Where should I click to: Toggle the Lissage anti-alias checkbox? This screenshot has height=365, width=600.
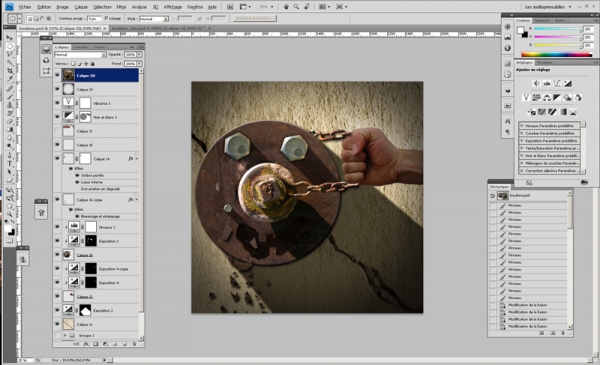click(106, 18)
